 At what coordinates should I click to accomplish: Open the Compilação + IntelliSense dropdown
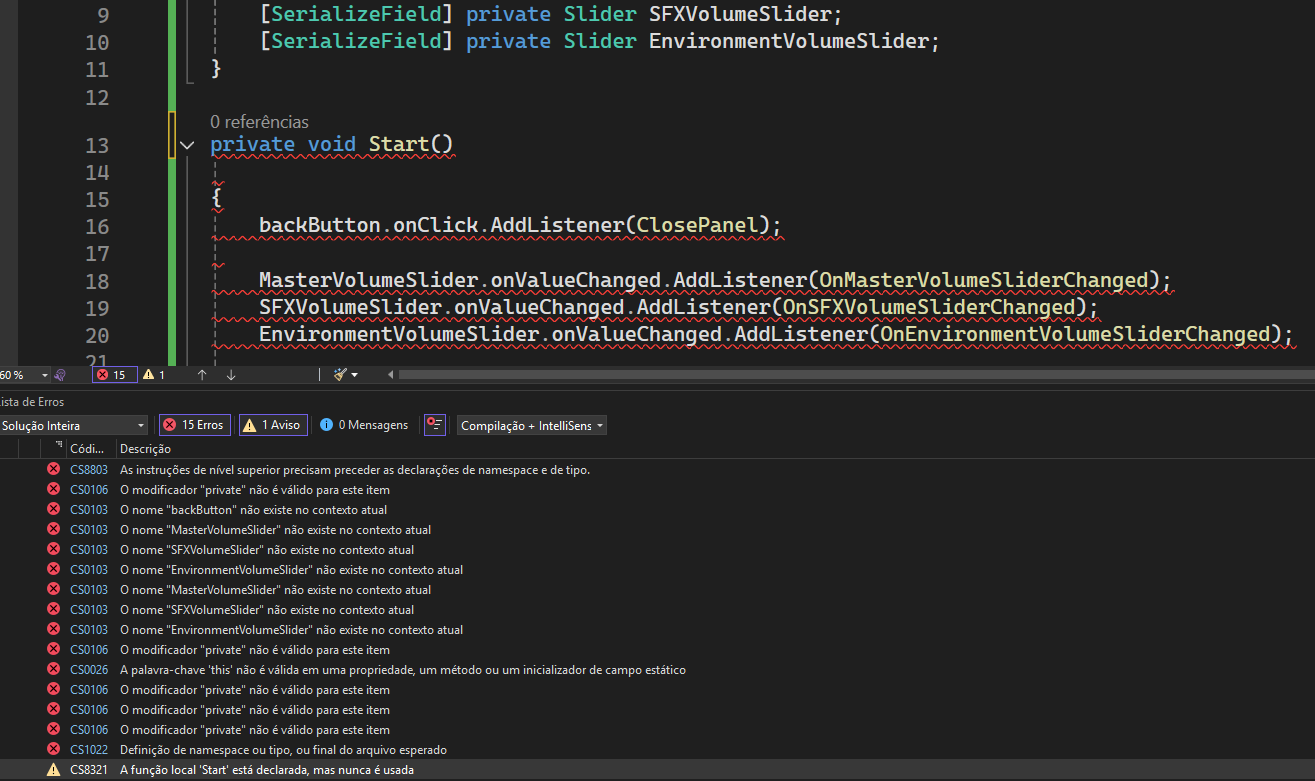pyautogui.click(x=531, y=425)
